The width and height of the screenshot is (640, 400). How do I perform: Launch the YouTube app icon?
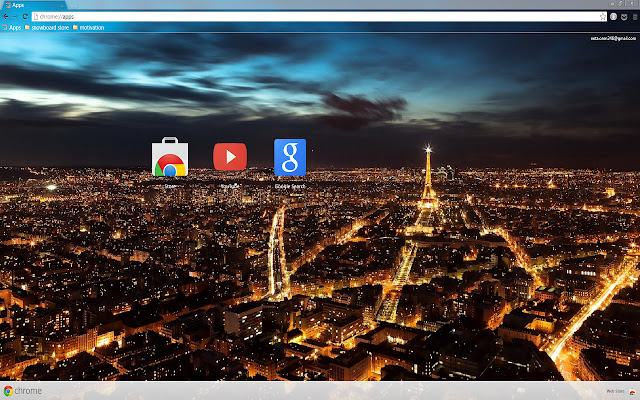pyautogui.click(x=230, y=157)
